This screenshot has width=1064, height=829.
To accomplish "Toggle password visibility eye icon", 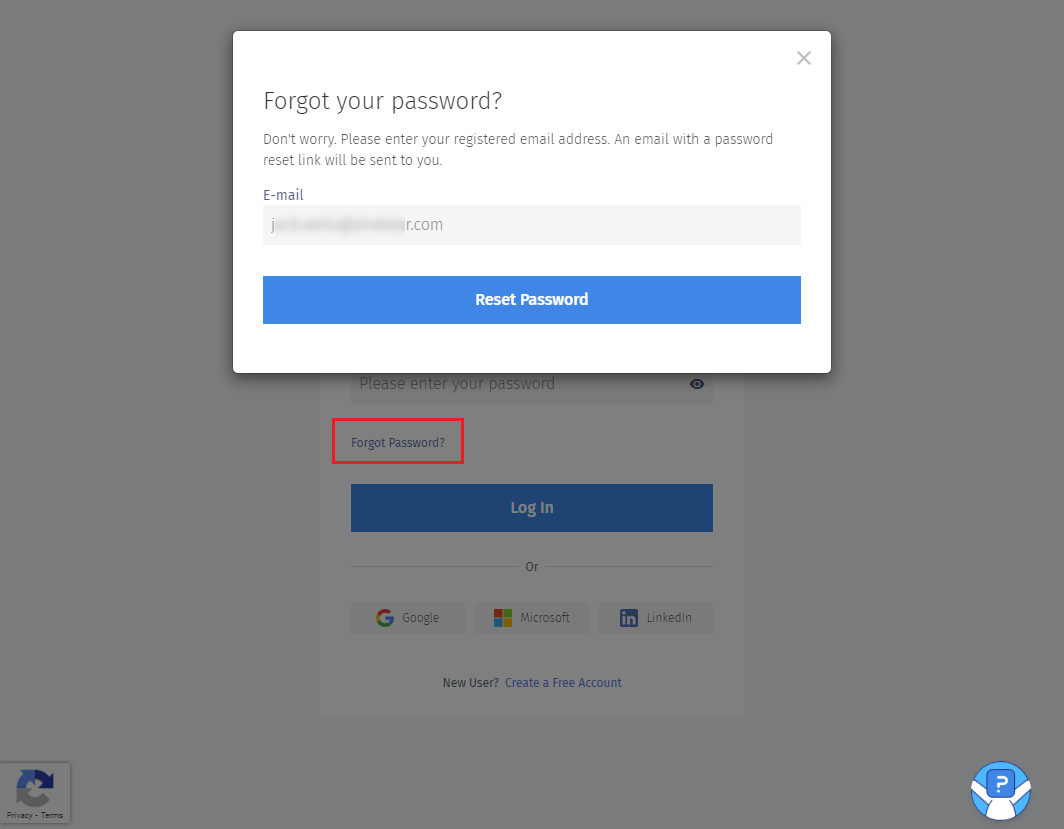I will tap(697, 384).
